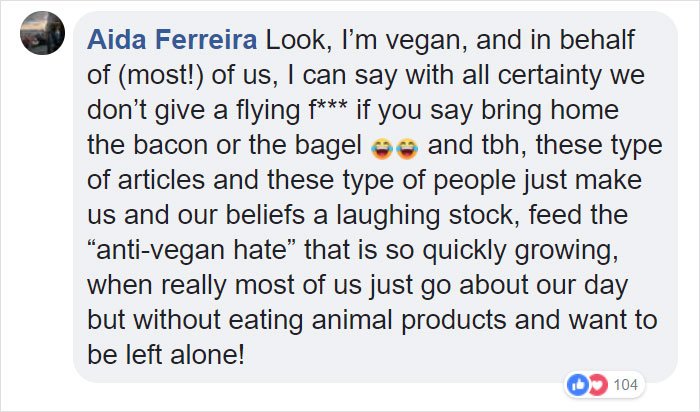
Task: Click the Aida Ferreira name link
Action: [x=172, y=40]
